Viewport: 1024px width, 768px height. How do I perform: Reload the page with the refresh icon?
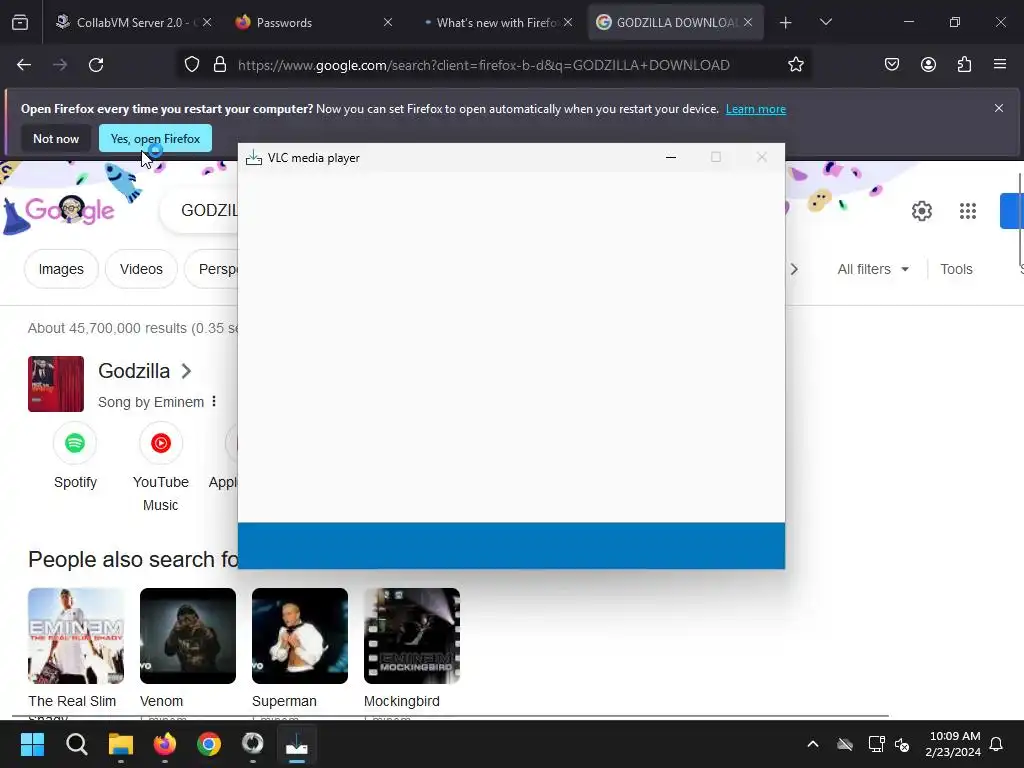click(x=96, y=65)
